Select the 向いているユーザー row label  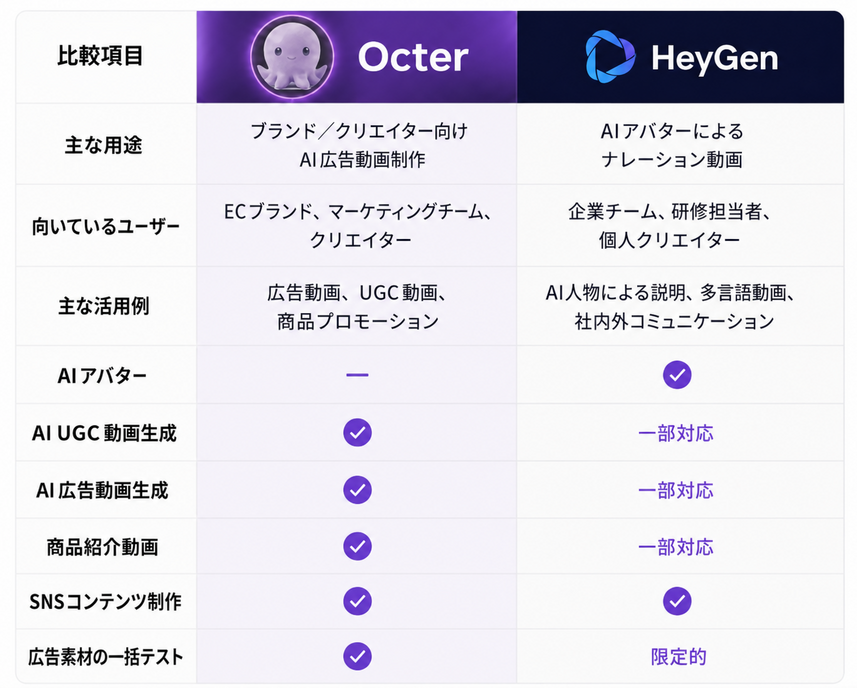(x=105, y=226)
